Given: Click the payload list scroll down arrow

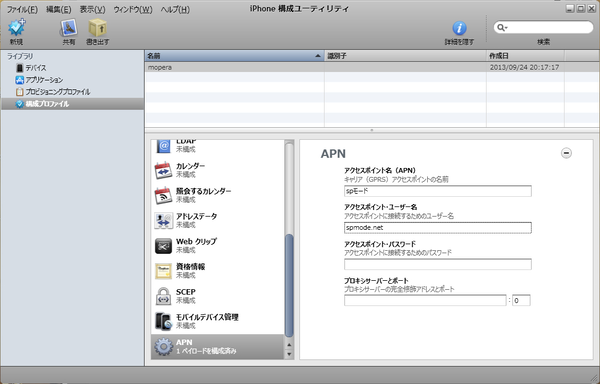Looking at the screenshot, I should (x=289, y=354).
